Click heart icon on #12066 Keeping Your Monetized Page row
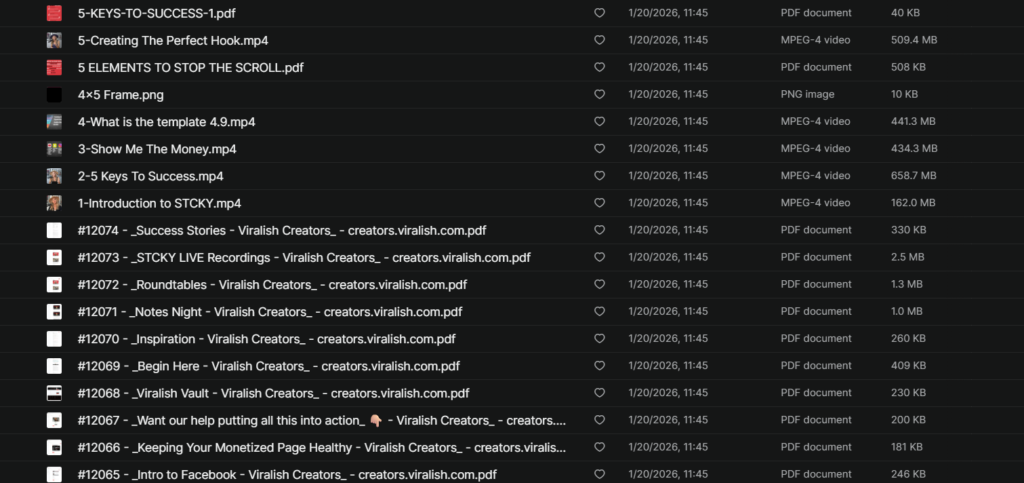The width and height of the screenshot is (1024, 483). coord(599,447)
